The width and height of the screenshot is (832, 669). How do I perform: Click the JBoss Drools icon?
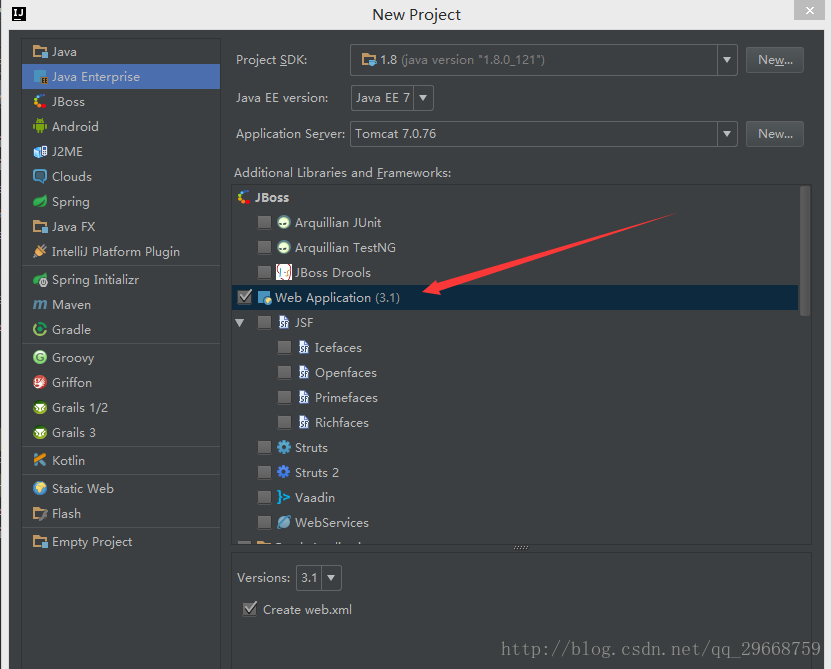[283, 272]
